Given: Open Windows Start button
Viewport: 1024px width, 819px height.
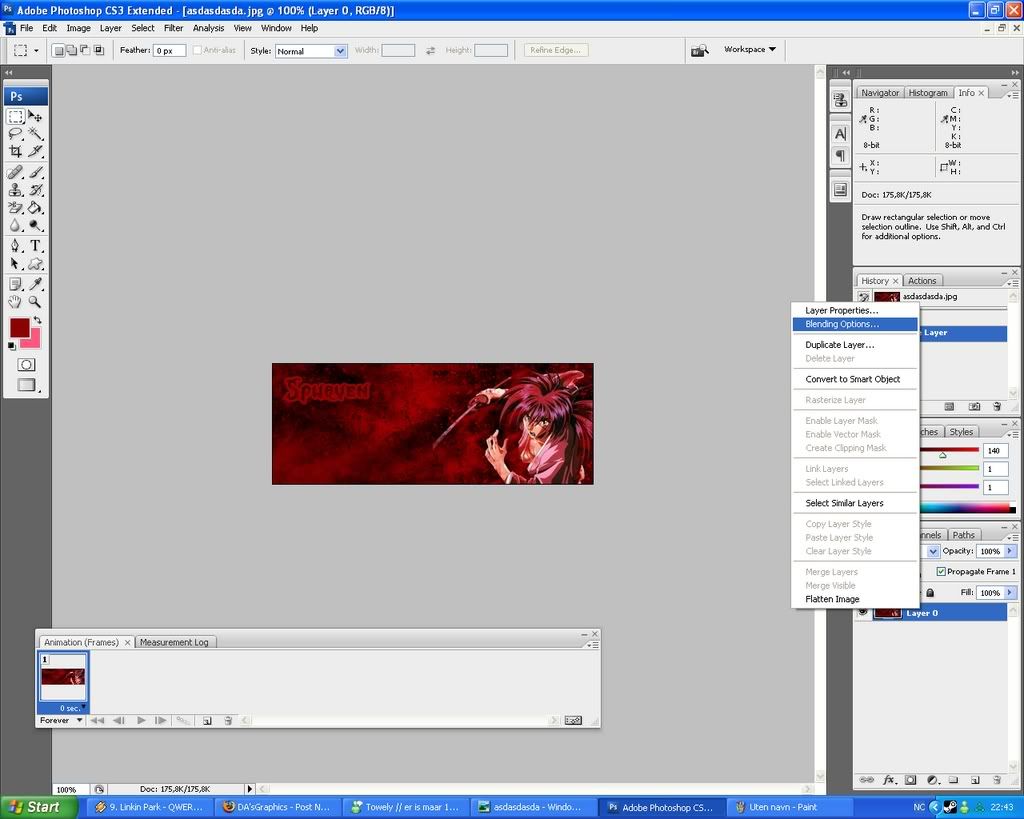Looking at the screenshot, I should (39, 807).
